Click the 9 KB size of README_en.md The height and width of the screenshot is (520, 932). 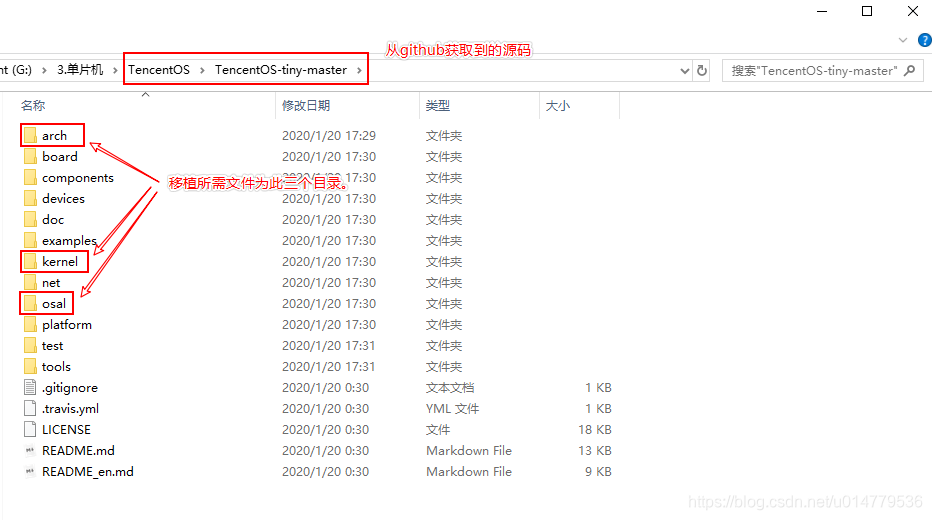598,471
